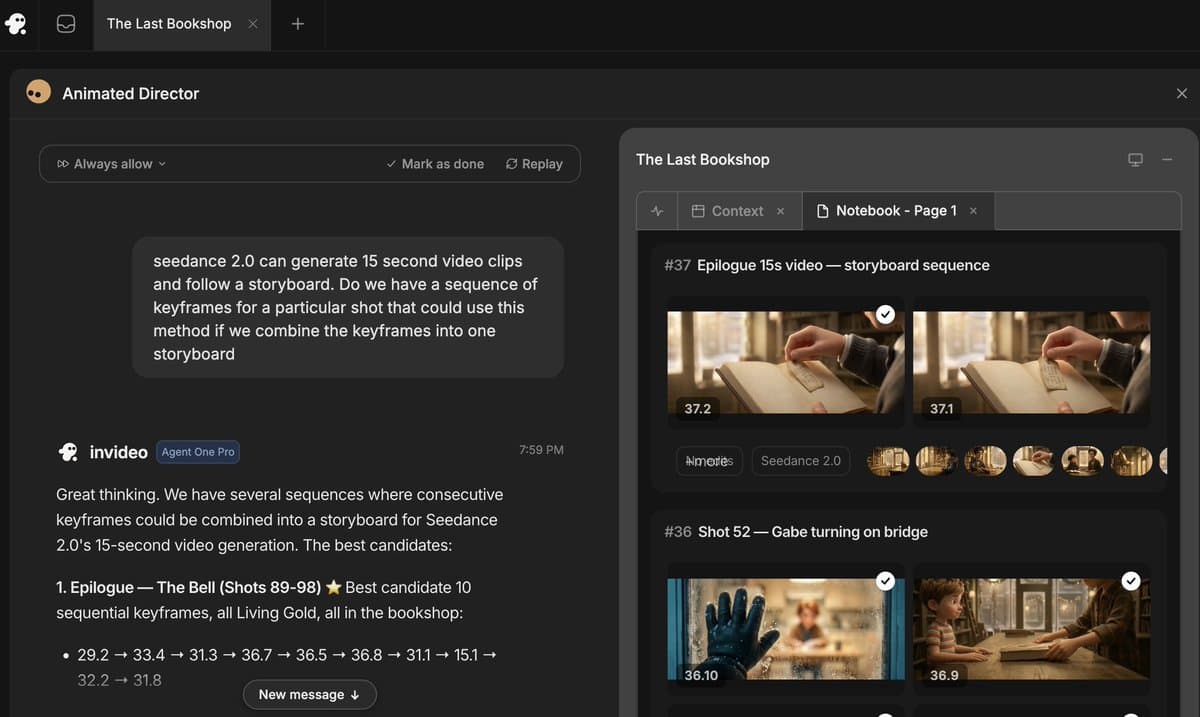Close The Last Bookshop top tab
Image resolution: width=1200 pixels, height=717 pixels.
(253, 24)
